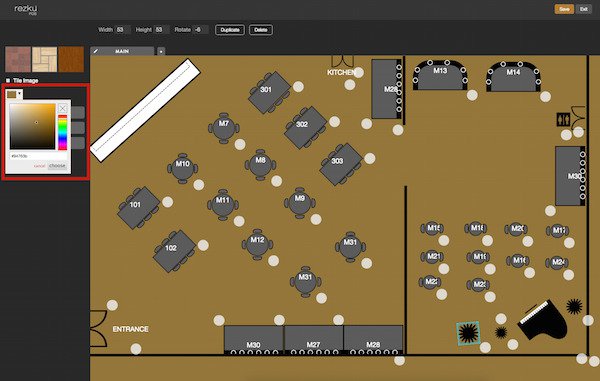Image resolution: width=600 pixels, height=381 pixels.
Task: Select rectangular table 303
Action: [x=341, y=164]
